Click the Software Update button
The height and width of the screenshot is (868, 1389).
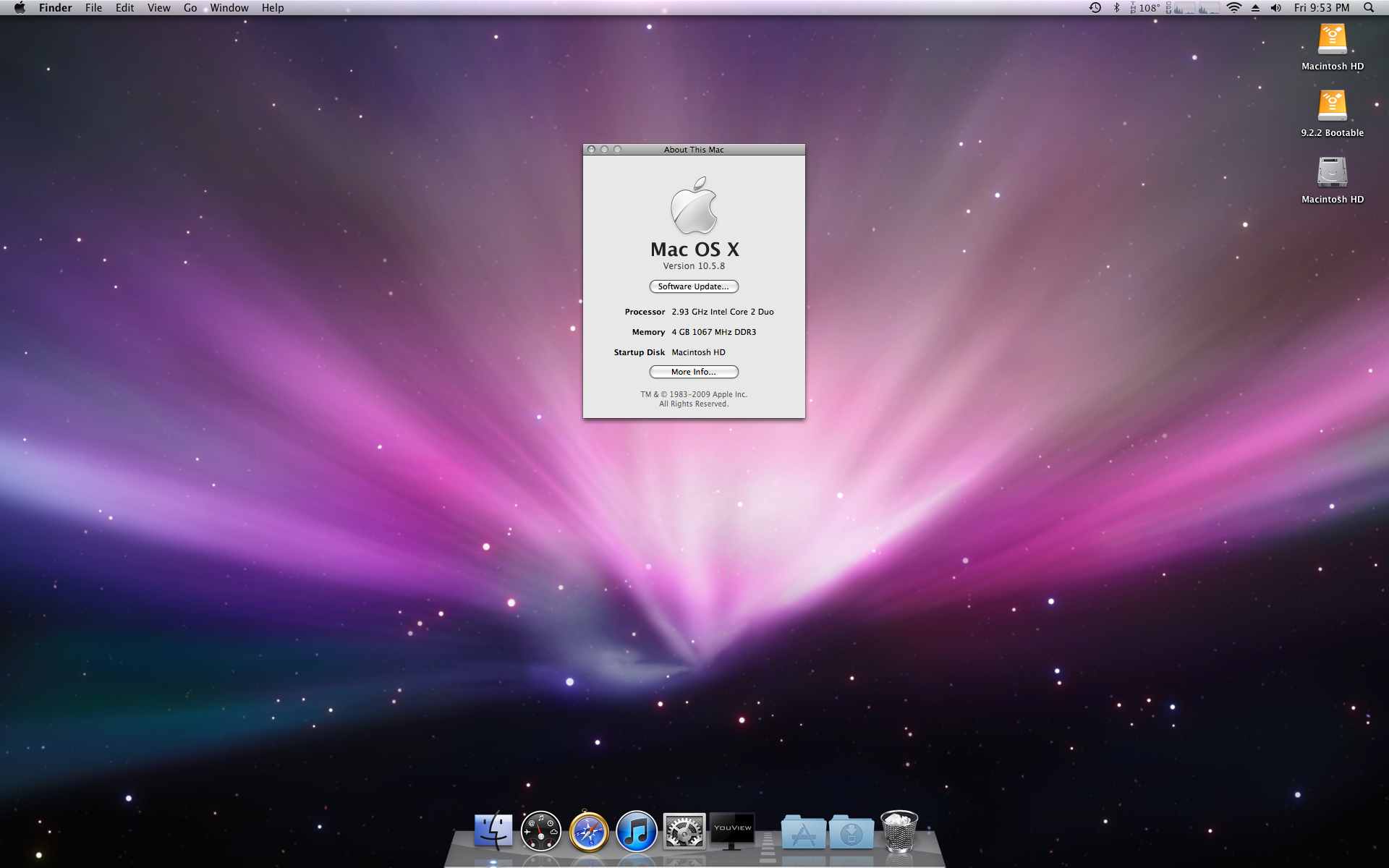coord(693,286)
